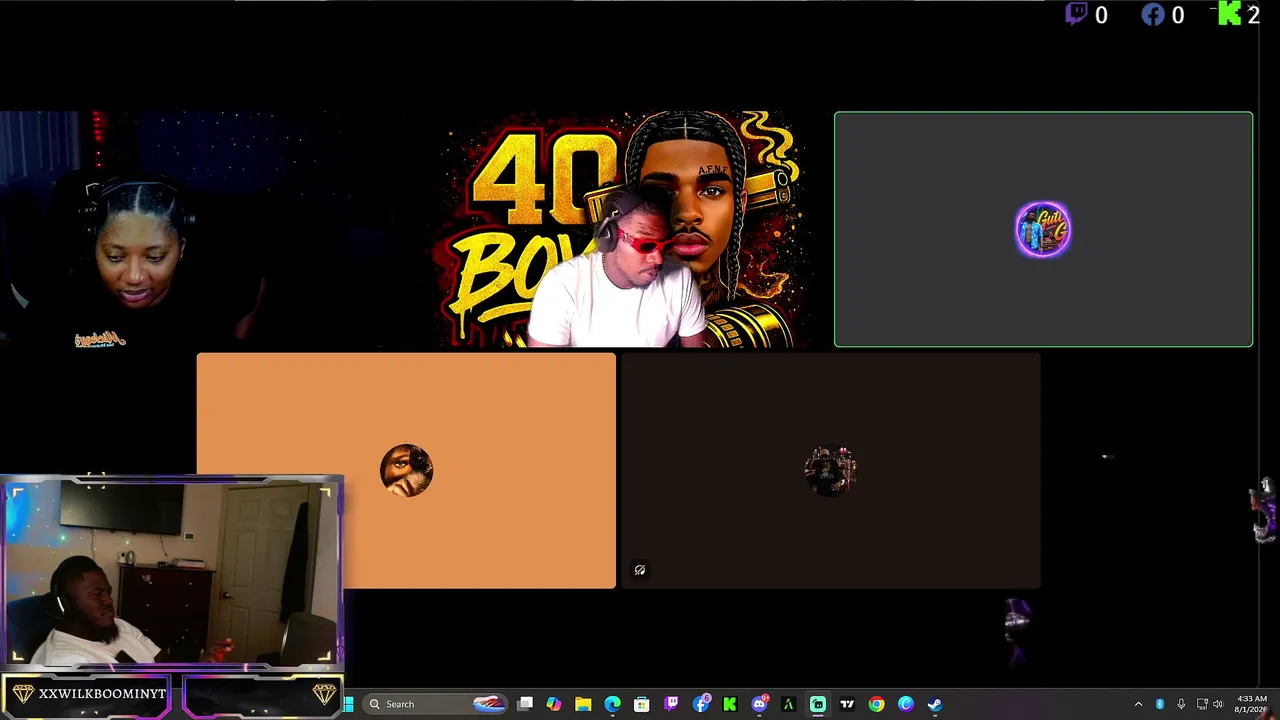Click the microphone tray icon
Screen dimensions: 1280x720
(1181, 704)
